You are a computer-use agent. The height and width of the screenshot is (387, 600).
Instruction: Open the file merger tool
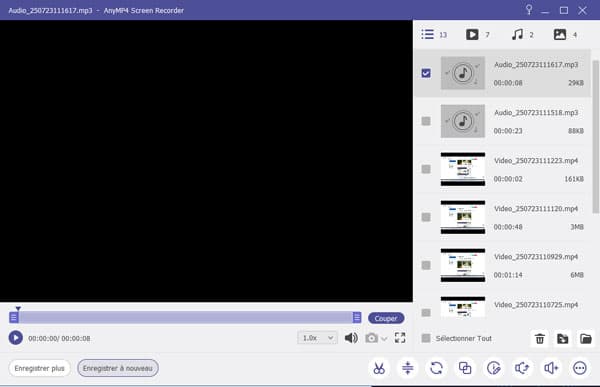coord(465,368)
